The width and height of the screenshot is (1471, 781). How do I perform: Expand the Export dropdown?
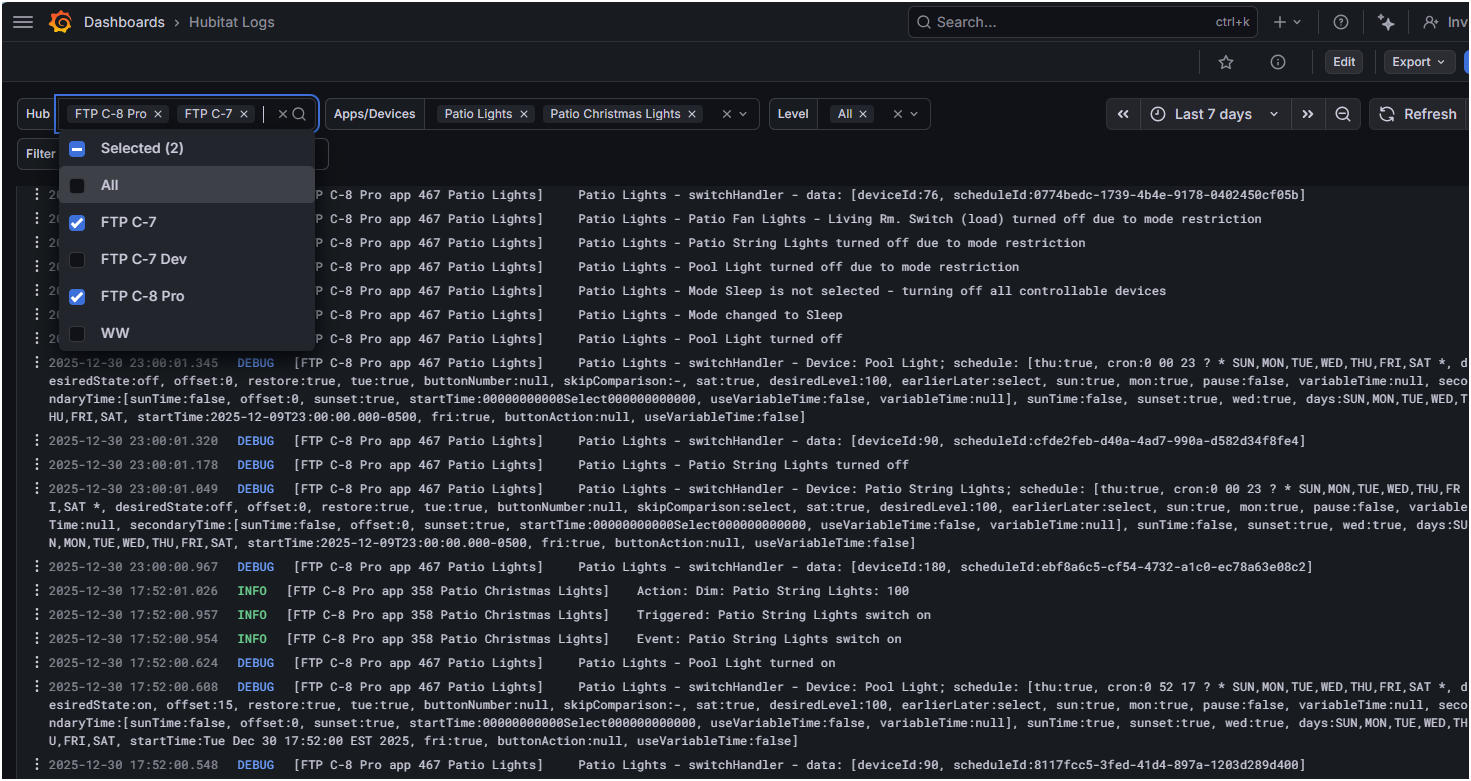click(1419, 62)
